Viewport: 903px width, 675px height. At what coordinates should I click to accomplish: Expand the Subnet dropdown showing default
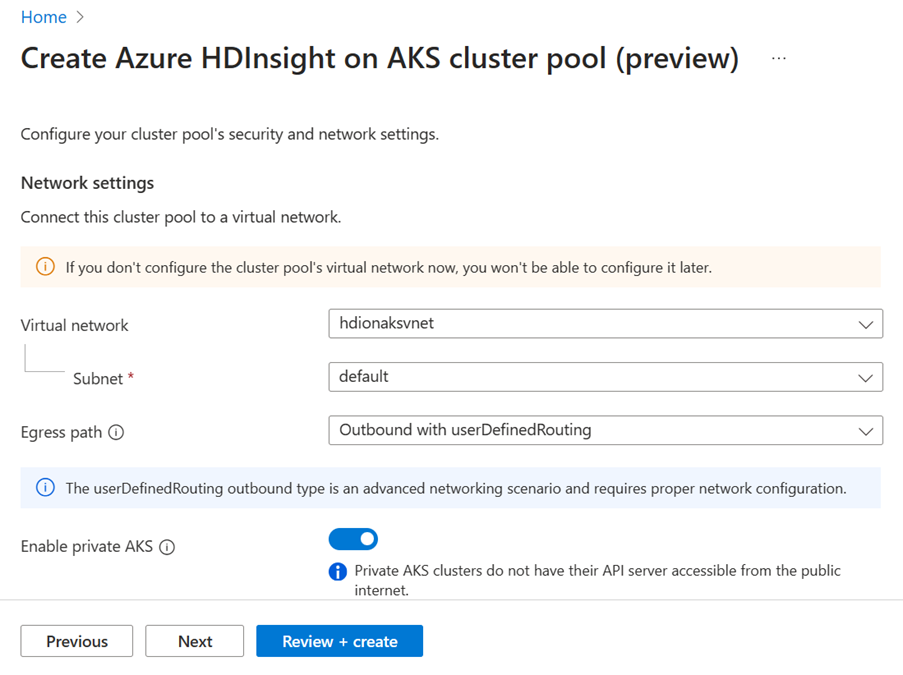click(x=604, y=377)
